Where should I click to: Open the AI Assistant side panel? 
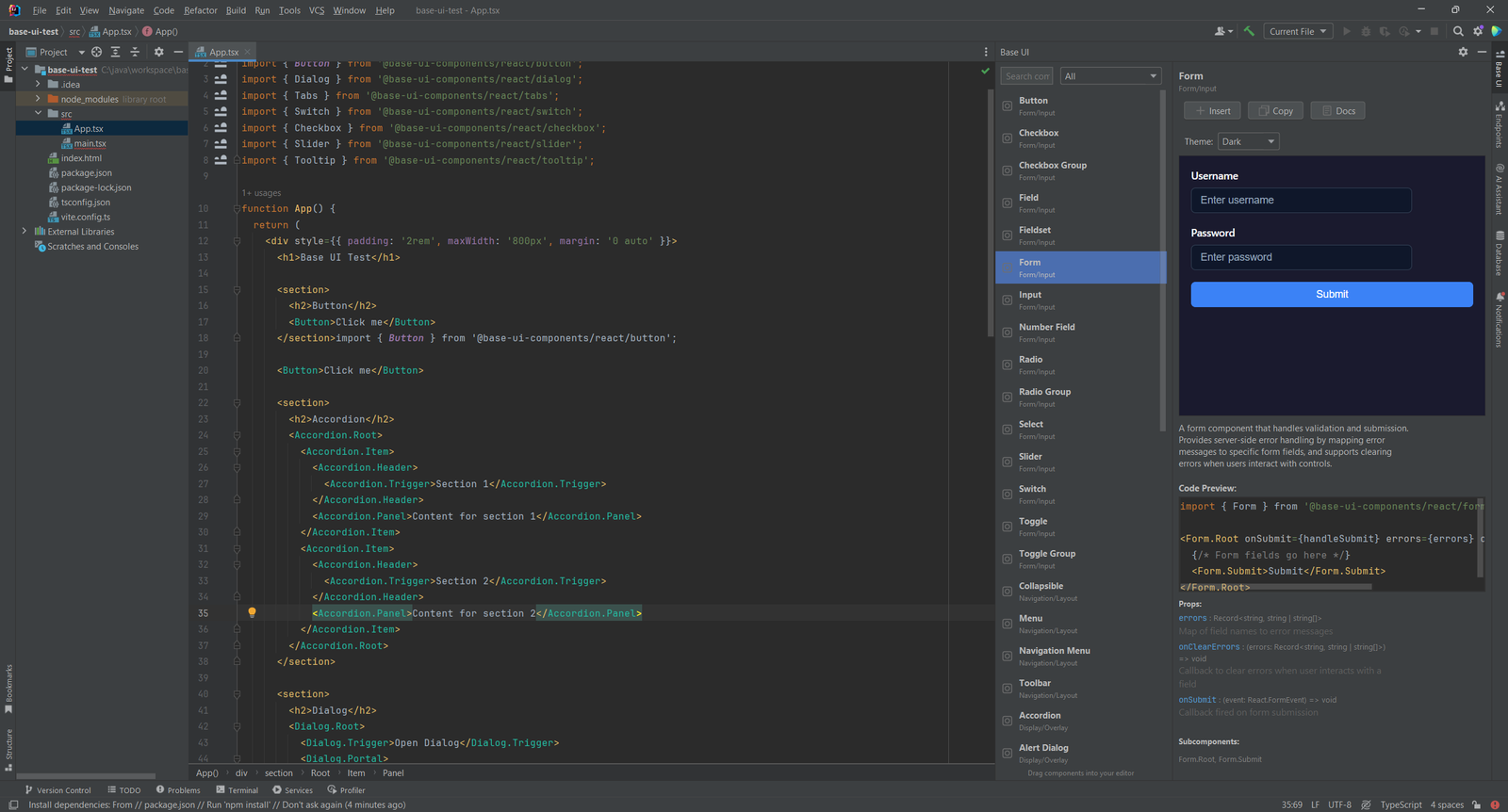pyautogui.click(x=1499, y=188)
